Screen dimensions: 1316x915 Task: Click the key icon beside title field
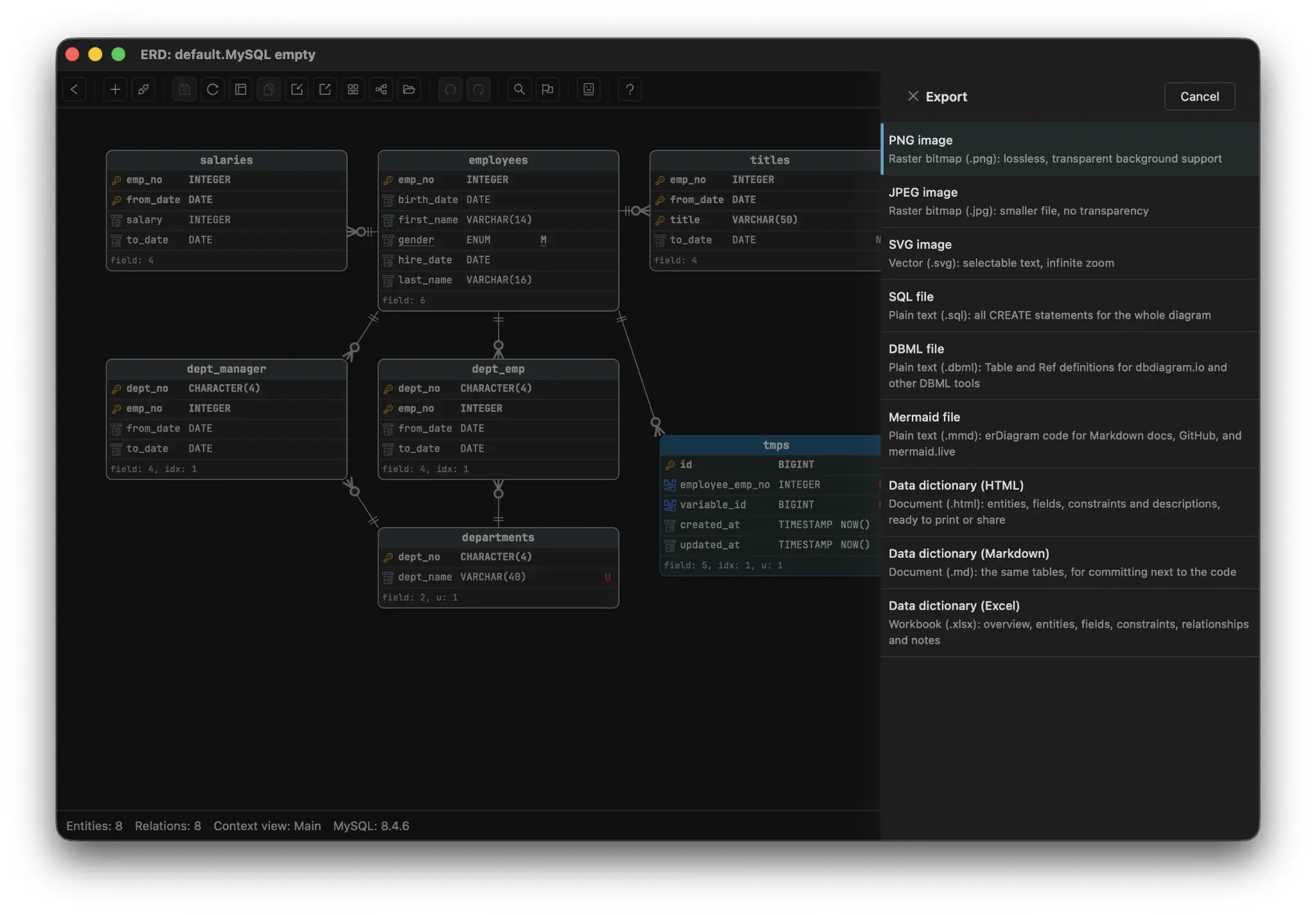click(x=660, y=220)
